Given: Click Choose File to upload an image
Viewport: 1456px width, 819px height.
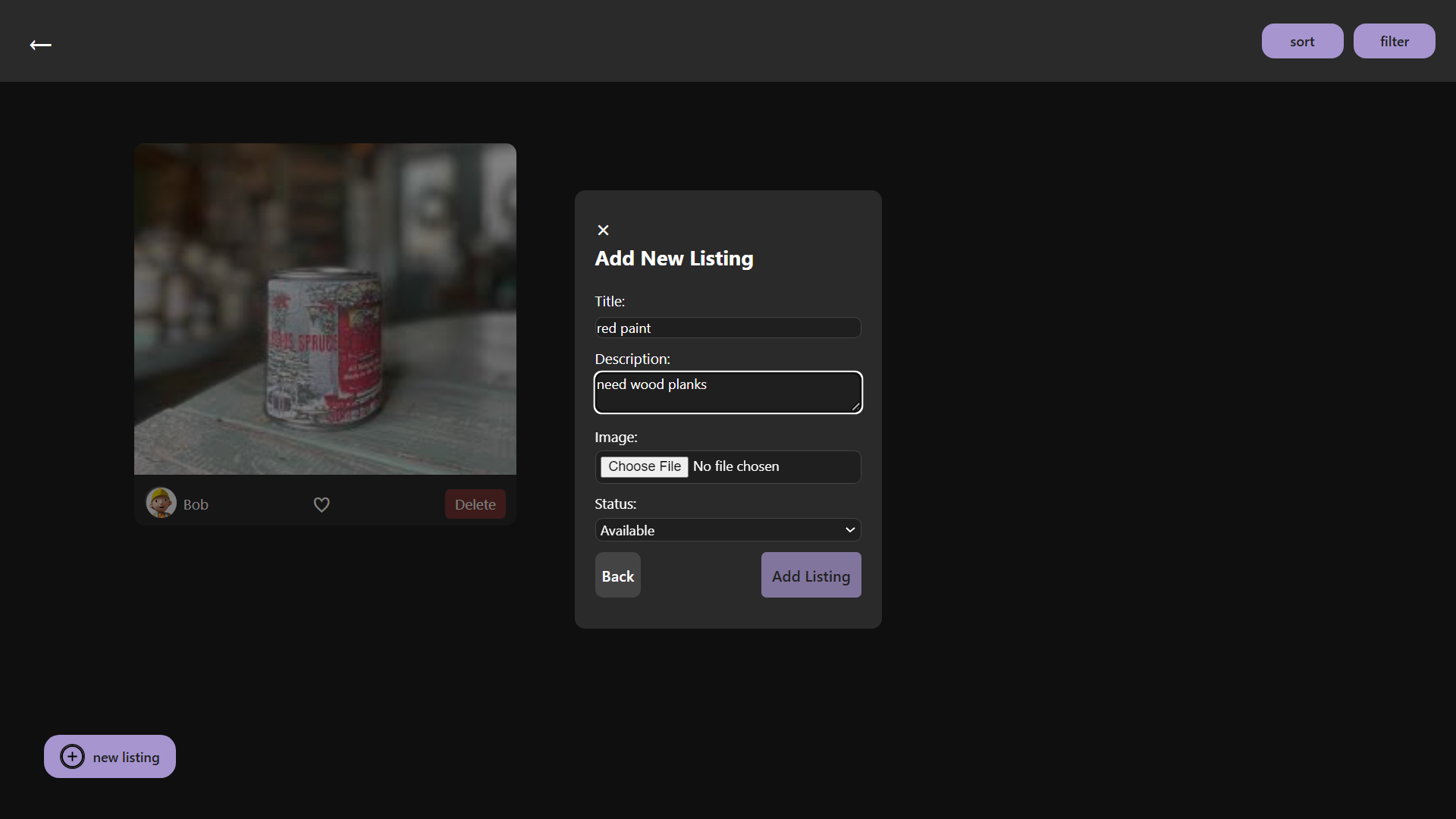Looking at the screenshot, I should (x=644, y=466).
